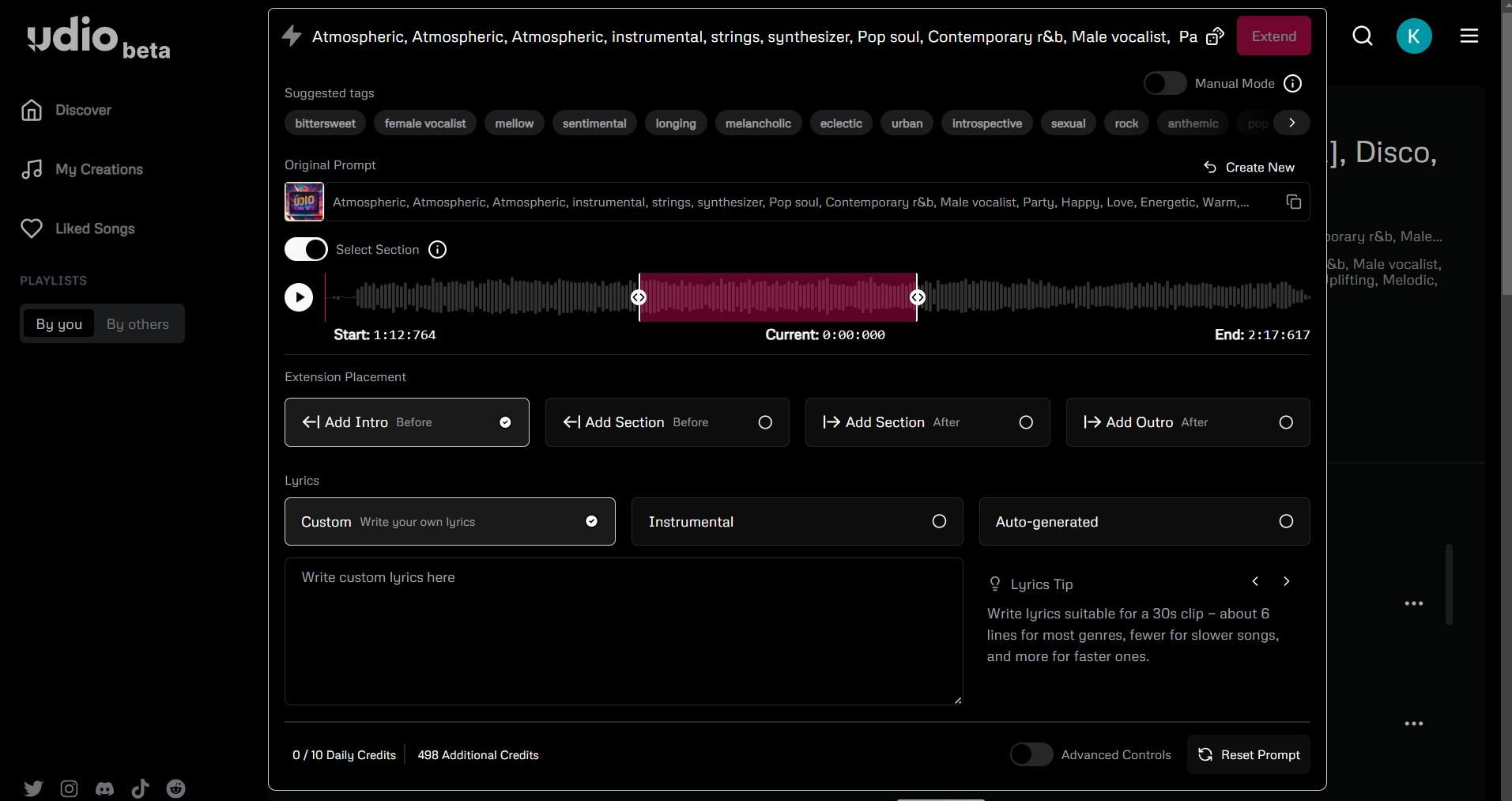Click the custom lyrics text area
The height and width of the screenshot is (801, 1512).
tap(624, 631)
